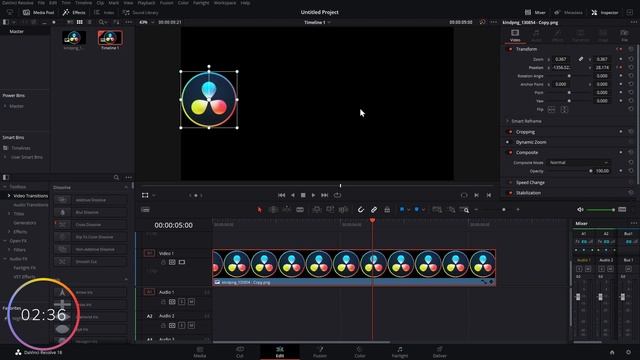This screenshot has height=360, width=640.
Task: Click Go to First Frame button
Action: [x=282, y=195]
